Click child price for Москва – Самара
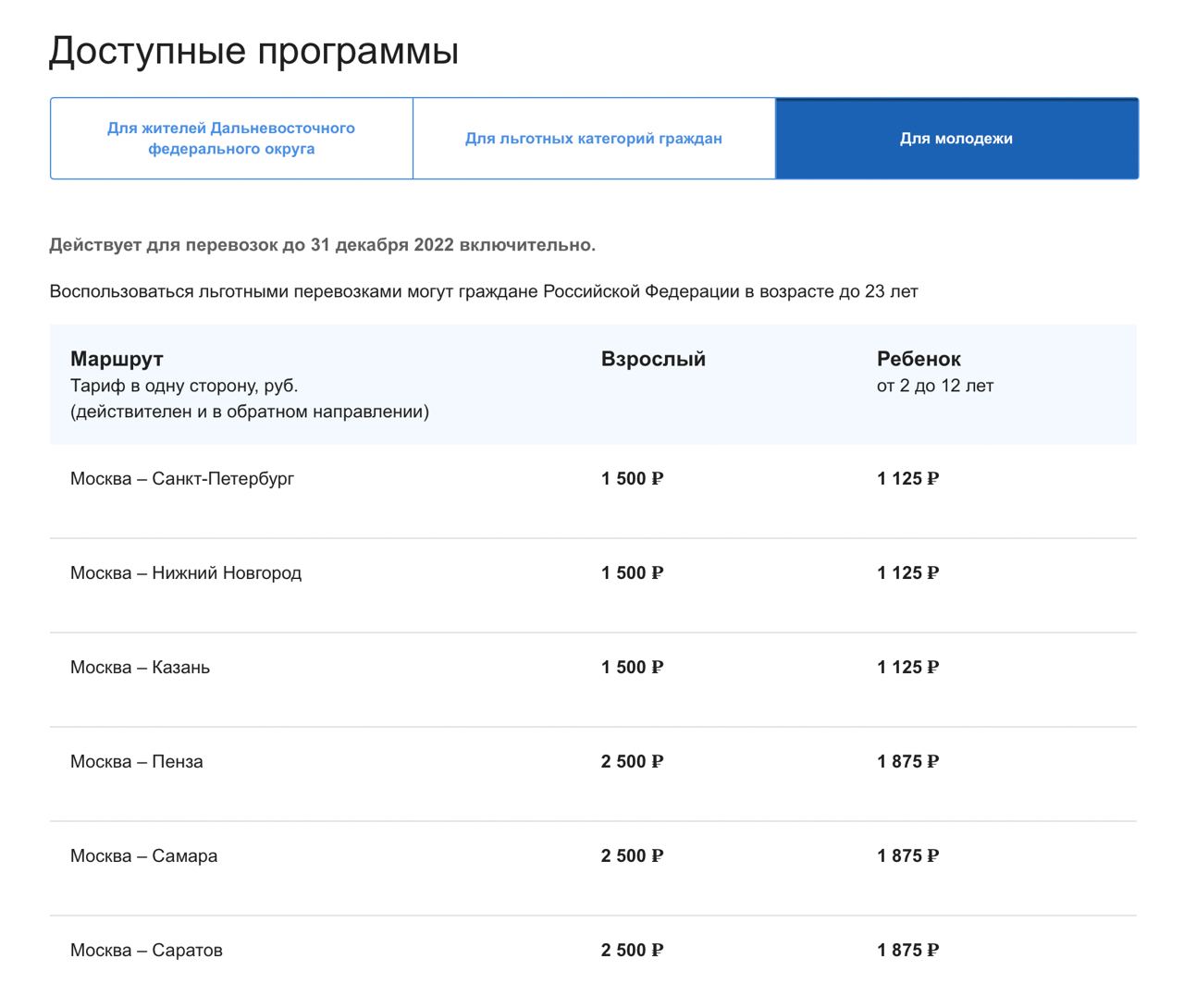 tap(907, 856)
